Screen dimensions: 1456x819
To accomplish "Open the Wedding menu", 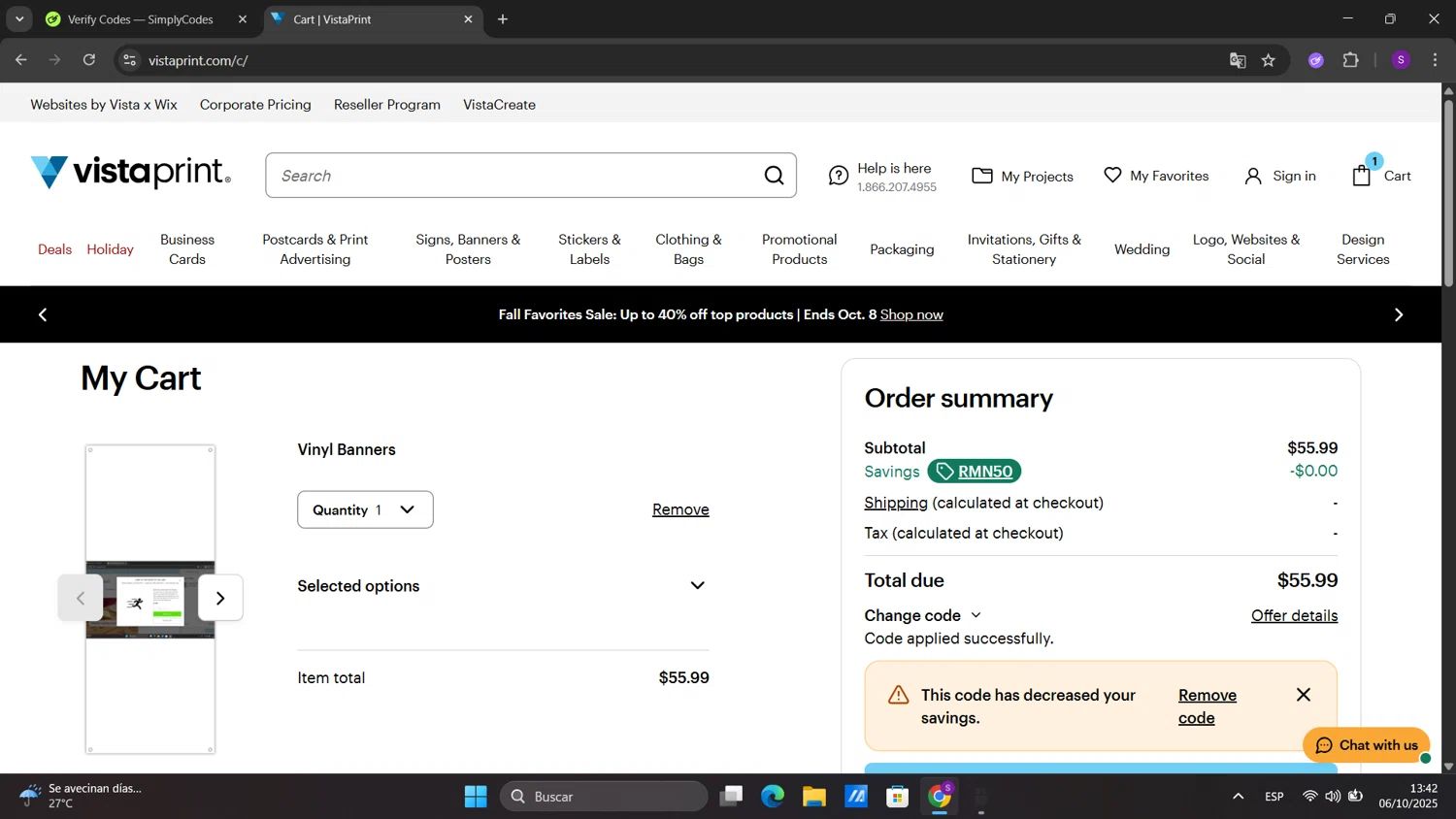I will click(x=1142, y=249).
